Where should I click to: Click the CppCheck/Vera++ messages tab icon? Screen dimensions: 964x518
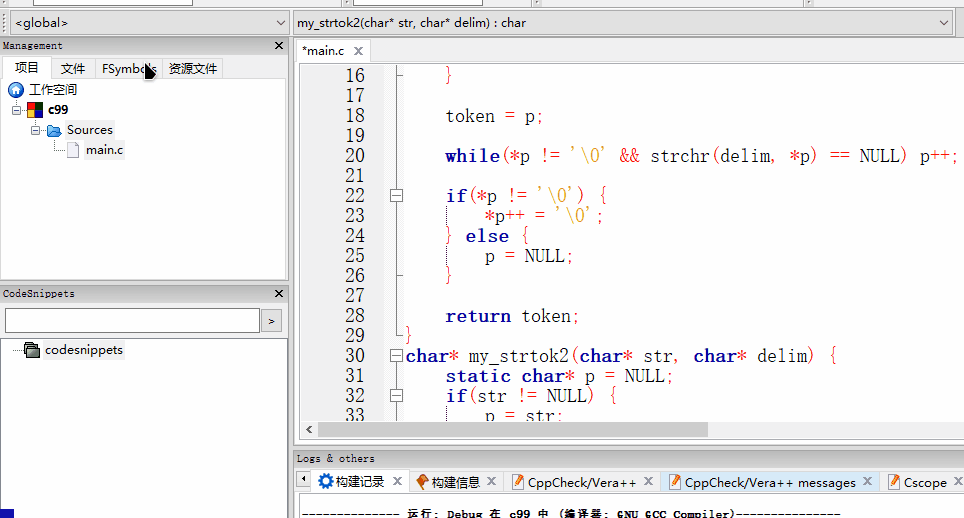pyautogui.click(x=674, y=482)
